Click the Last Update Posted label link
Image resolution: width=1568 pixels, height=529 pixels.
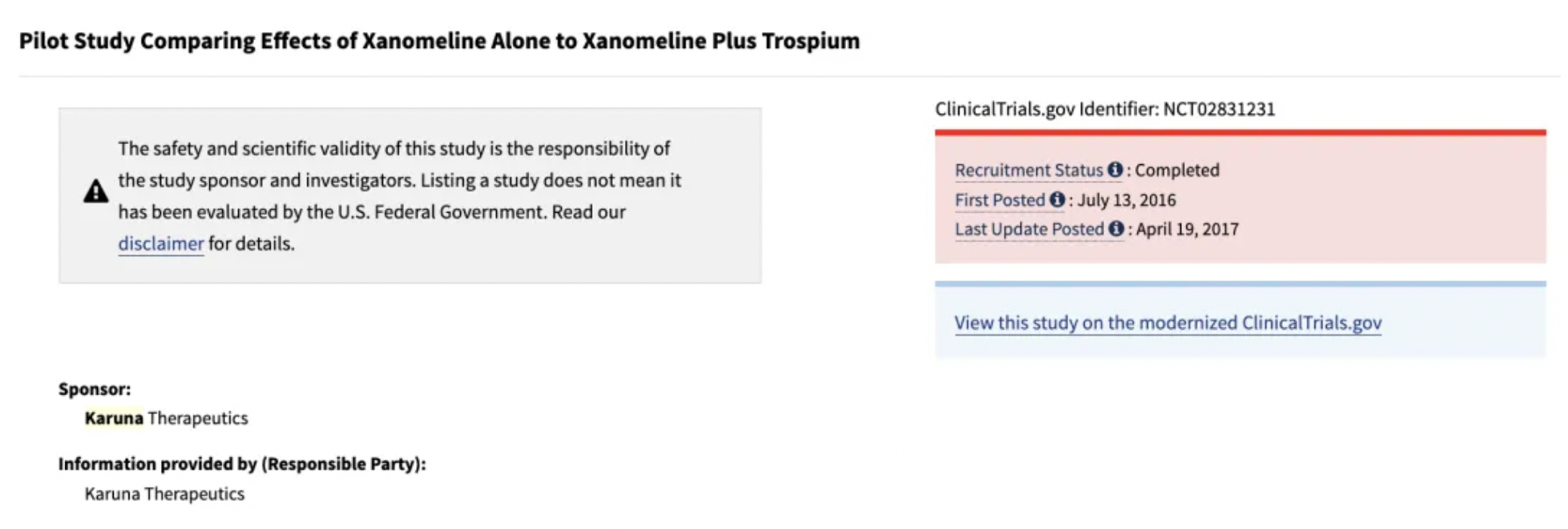(1029, 229)
